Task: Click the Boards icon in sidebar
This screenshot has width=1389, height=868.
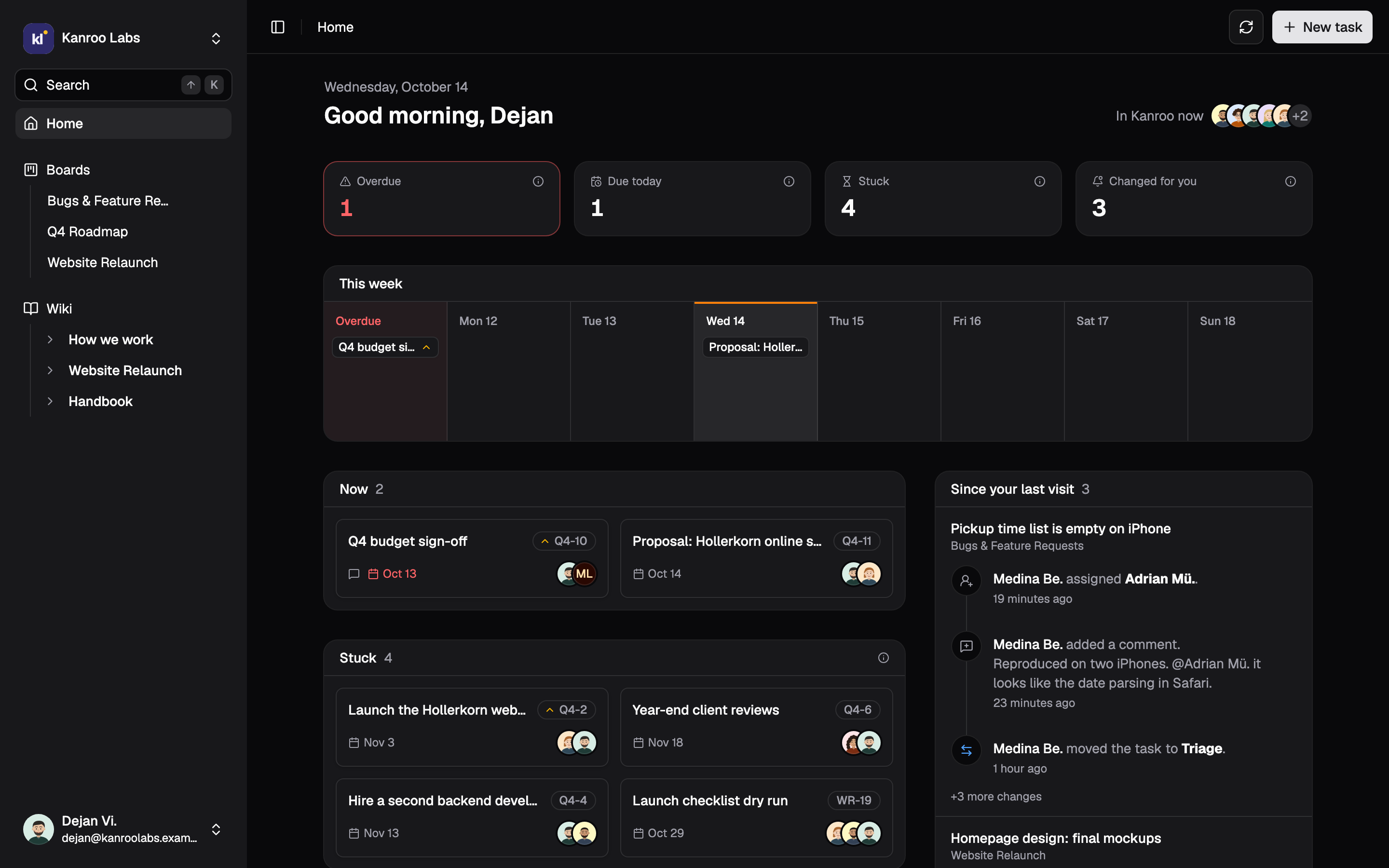Action: 31,170
